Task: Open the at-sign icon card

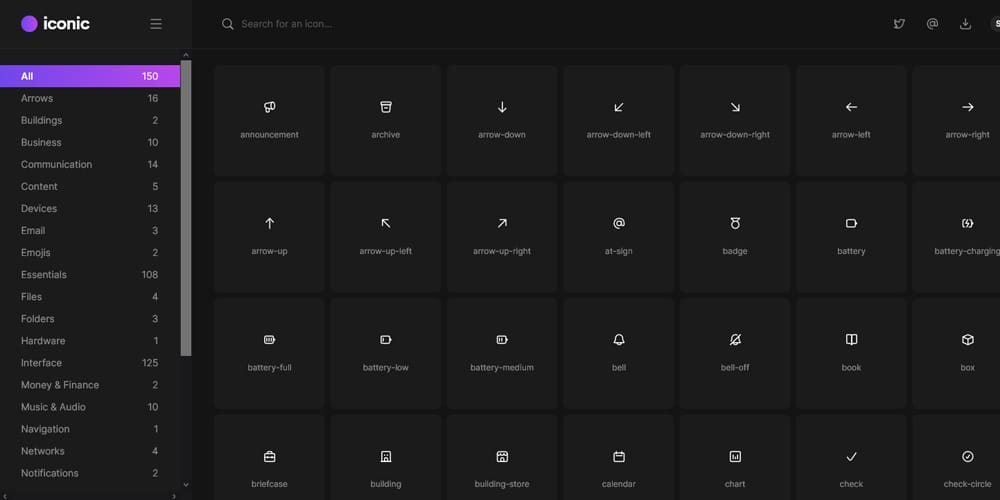Action: click(x=618, y=237)
